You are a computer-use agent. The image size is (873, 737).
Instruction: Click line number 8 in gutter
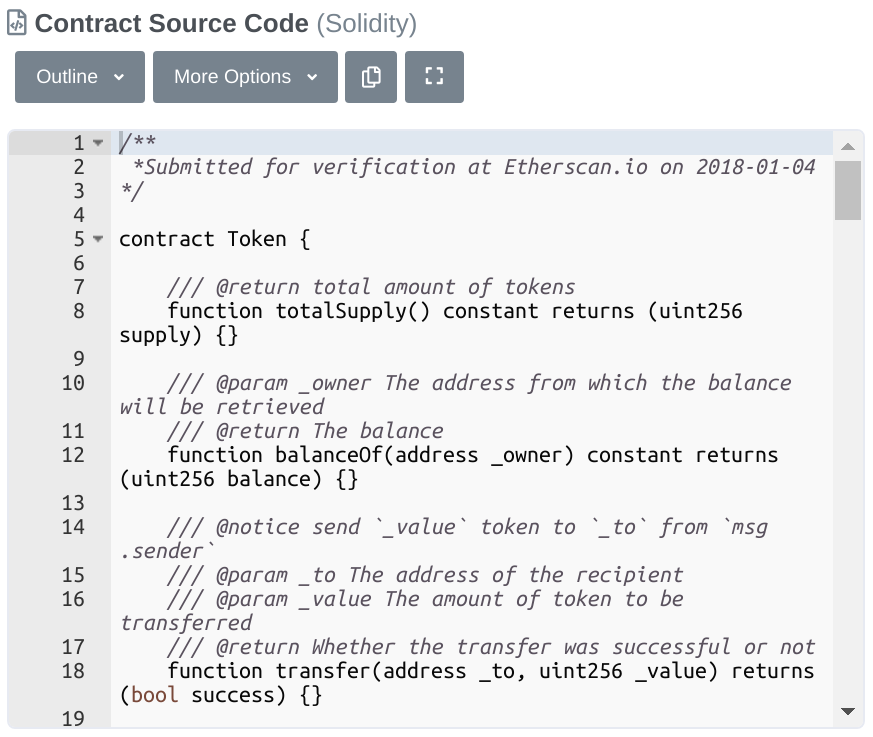(79, 311)
